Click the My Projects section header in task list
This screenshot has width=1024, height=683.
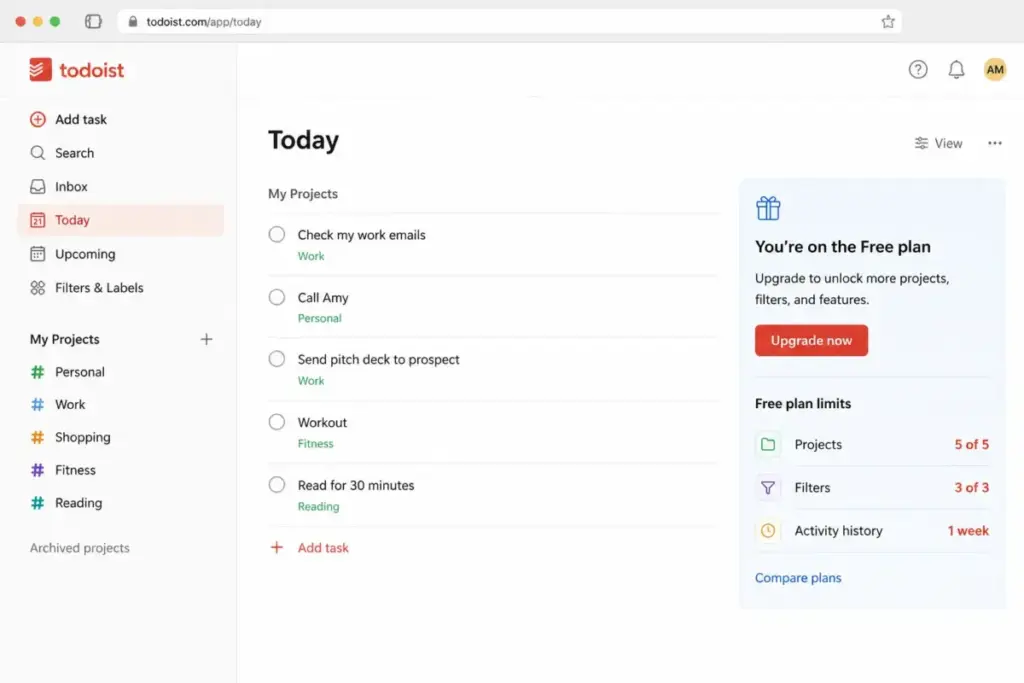pyautogui.click(x=303, y=194)
